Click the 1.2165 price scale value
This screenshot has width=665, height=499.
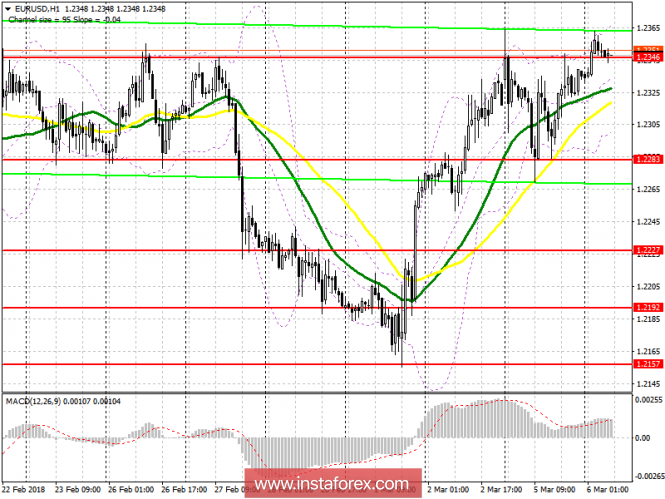(x=648, y=351)
